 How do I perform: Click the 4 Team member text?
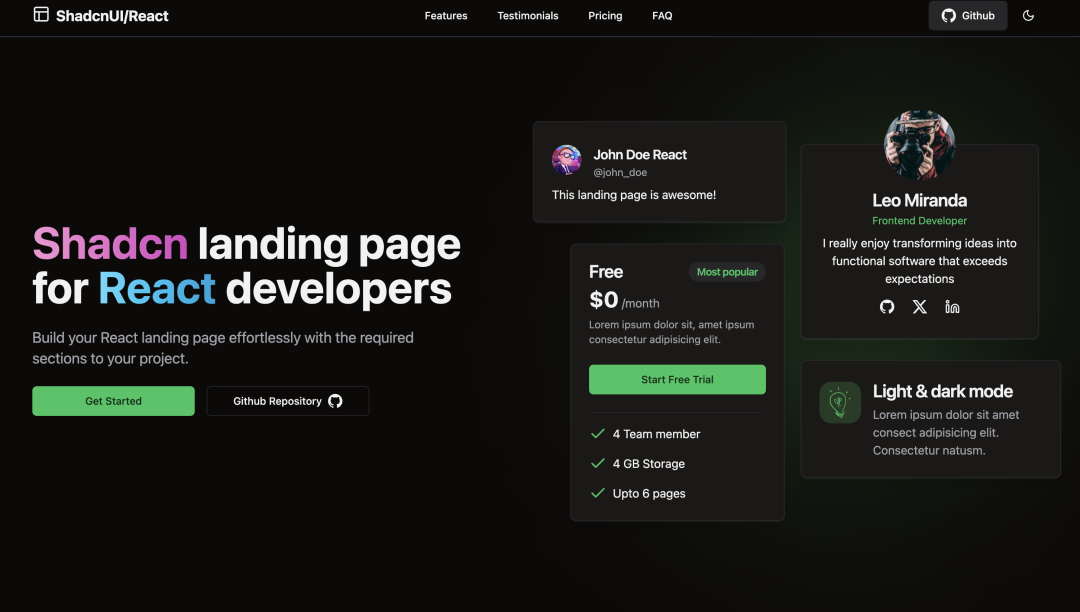pos(656,434)
